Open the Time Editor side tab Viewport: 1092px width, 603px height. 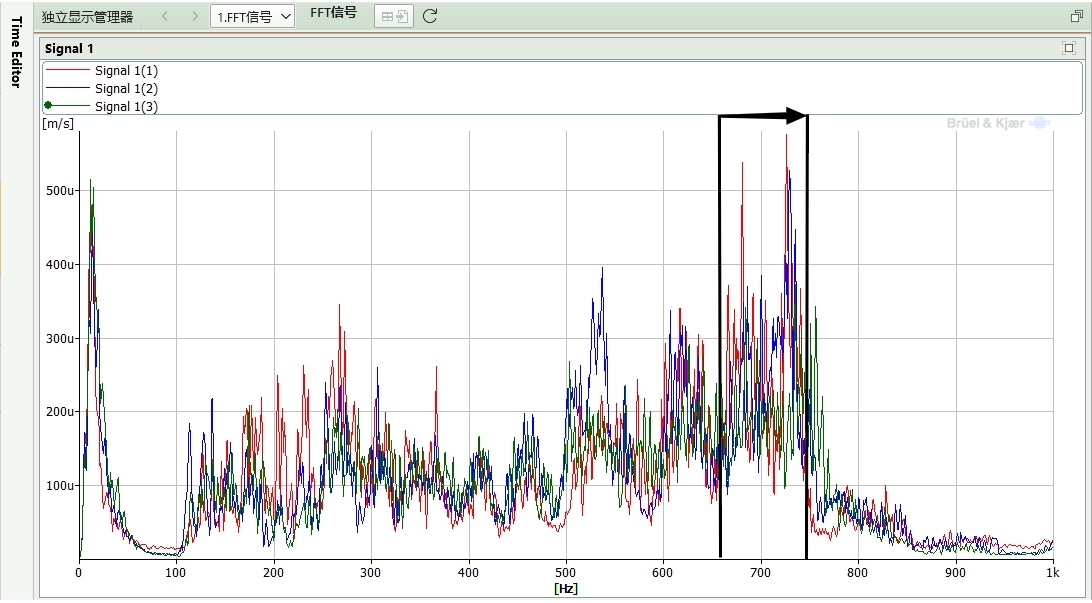[15, 52]
